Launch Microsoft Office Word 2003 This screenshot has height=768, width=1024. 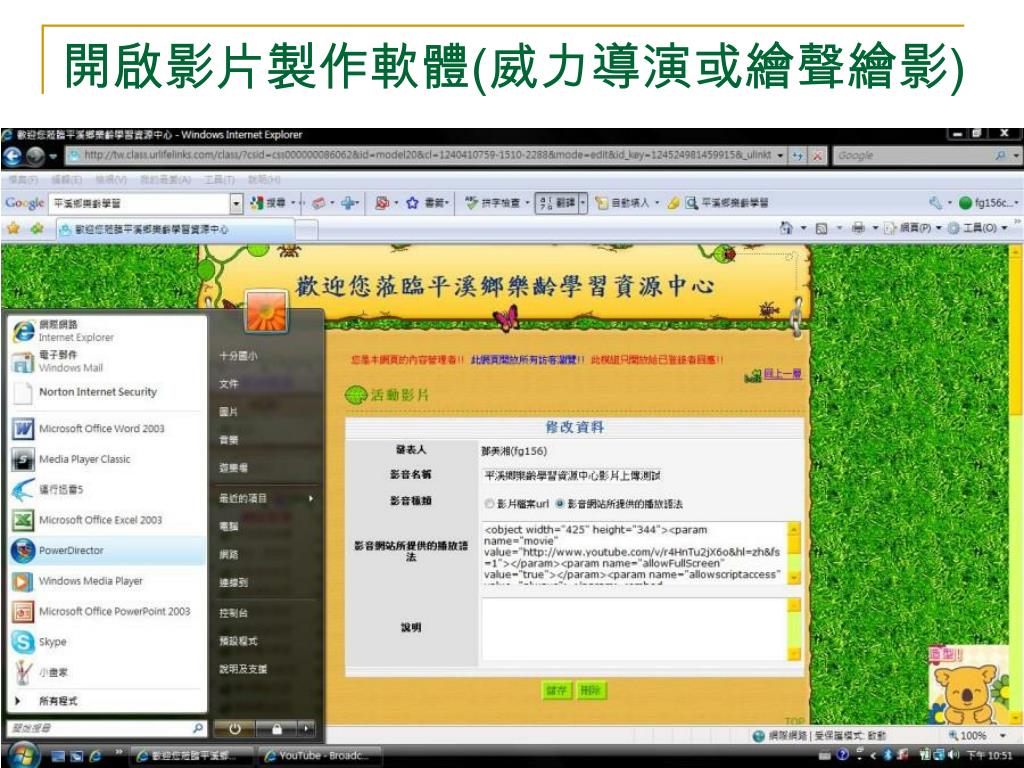(x=108, y=428)
